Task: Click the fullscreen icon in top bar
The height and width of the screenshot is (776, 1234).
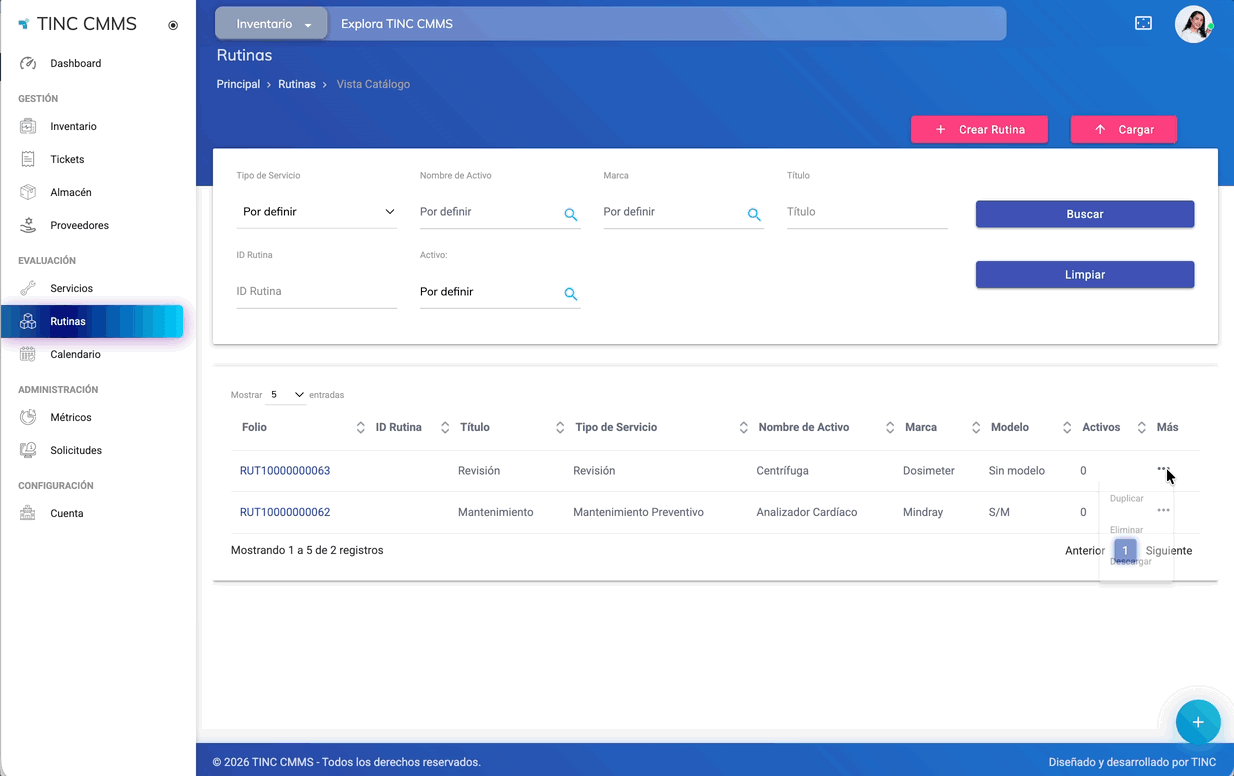Action: point(1143,23)
